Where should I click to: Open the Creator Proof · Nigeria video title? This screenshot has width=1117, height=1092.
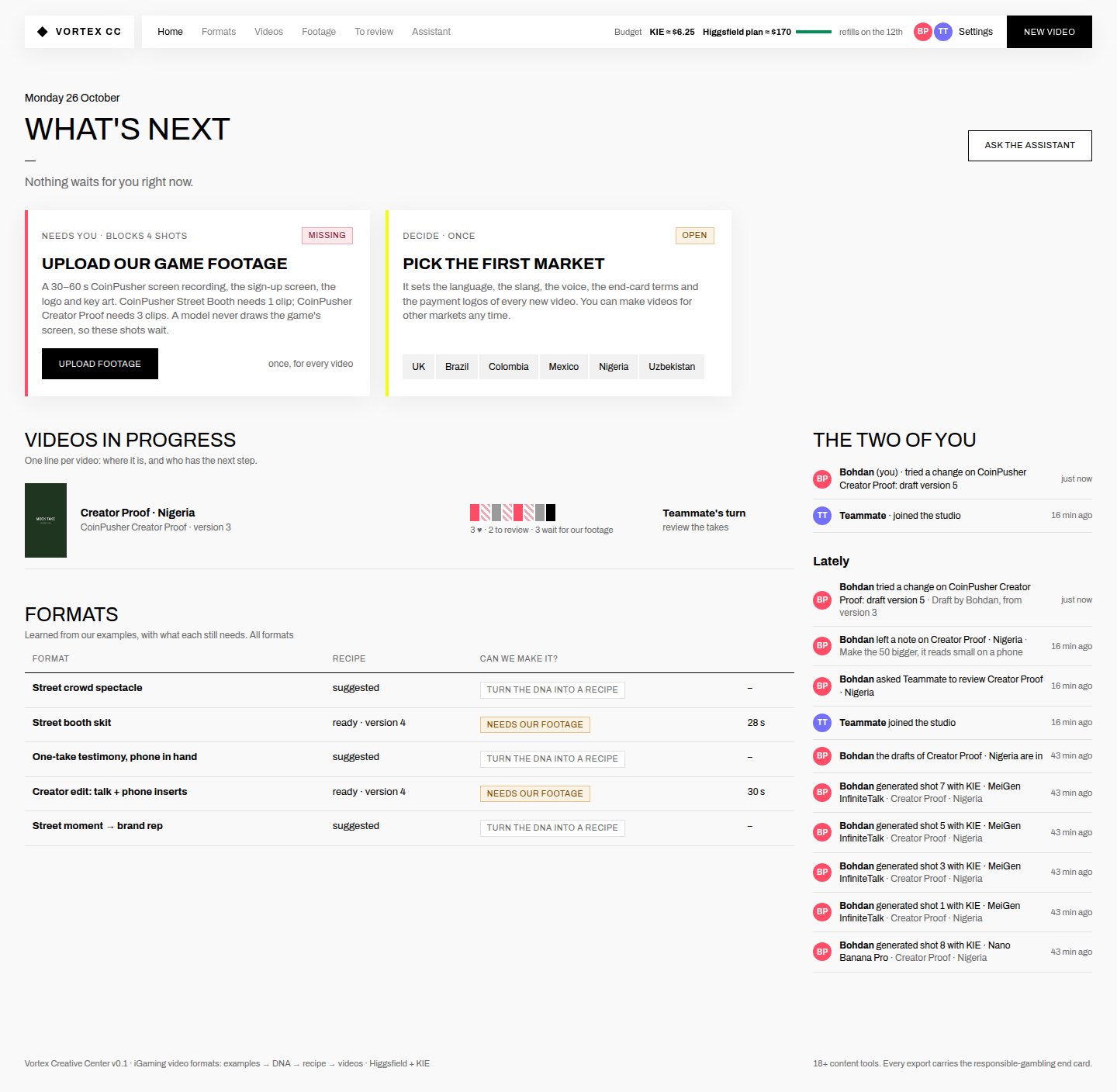(x=138, y=513)
